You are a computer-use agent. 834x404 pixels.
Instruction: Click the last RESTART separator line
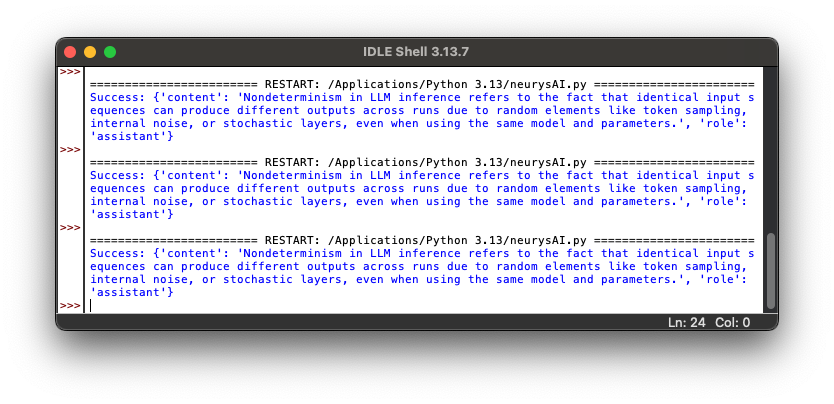pos(421,241)
